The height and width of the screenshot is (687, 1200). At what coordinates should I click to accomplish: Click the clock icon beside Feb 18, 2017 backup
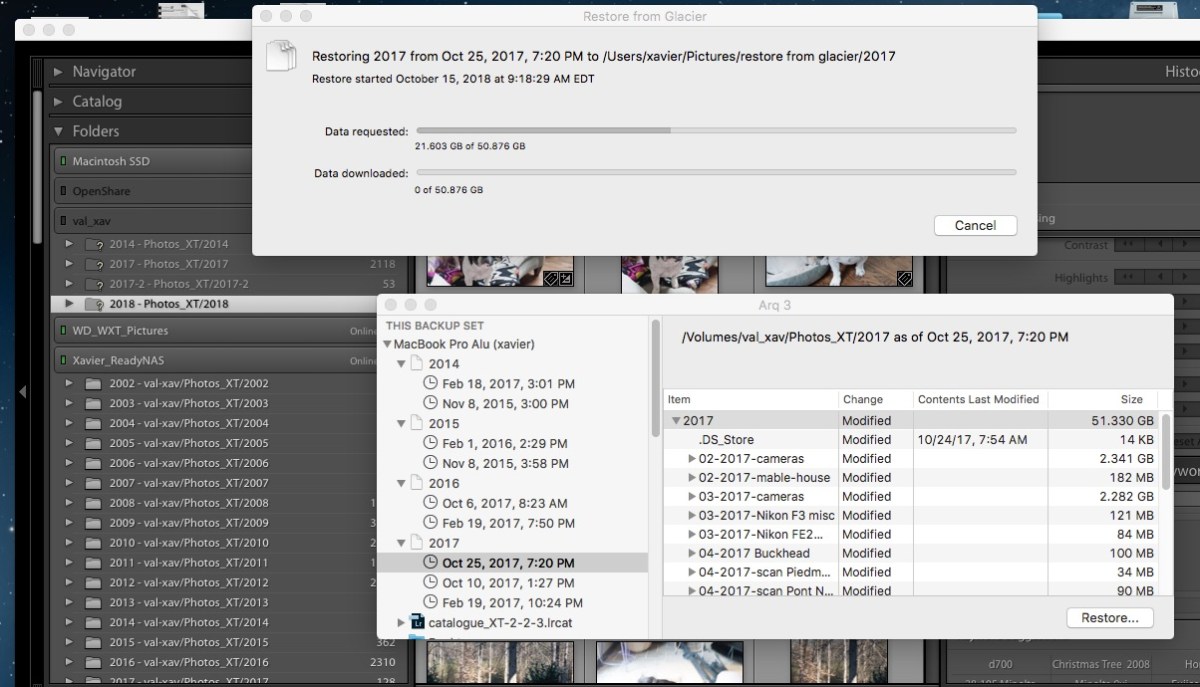pos(431,383)
